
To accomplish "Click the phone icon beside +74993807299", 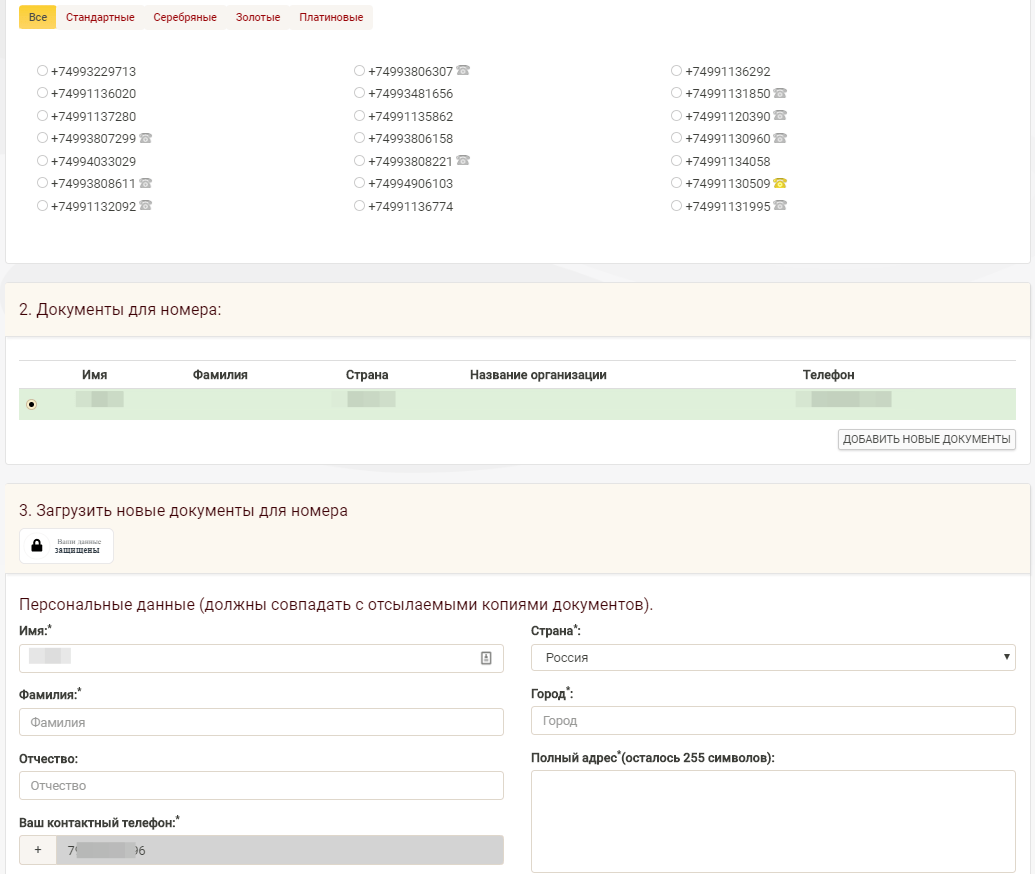I will pos(145,137).
